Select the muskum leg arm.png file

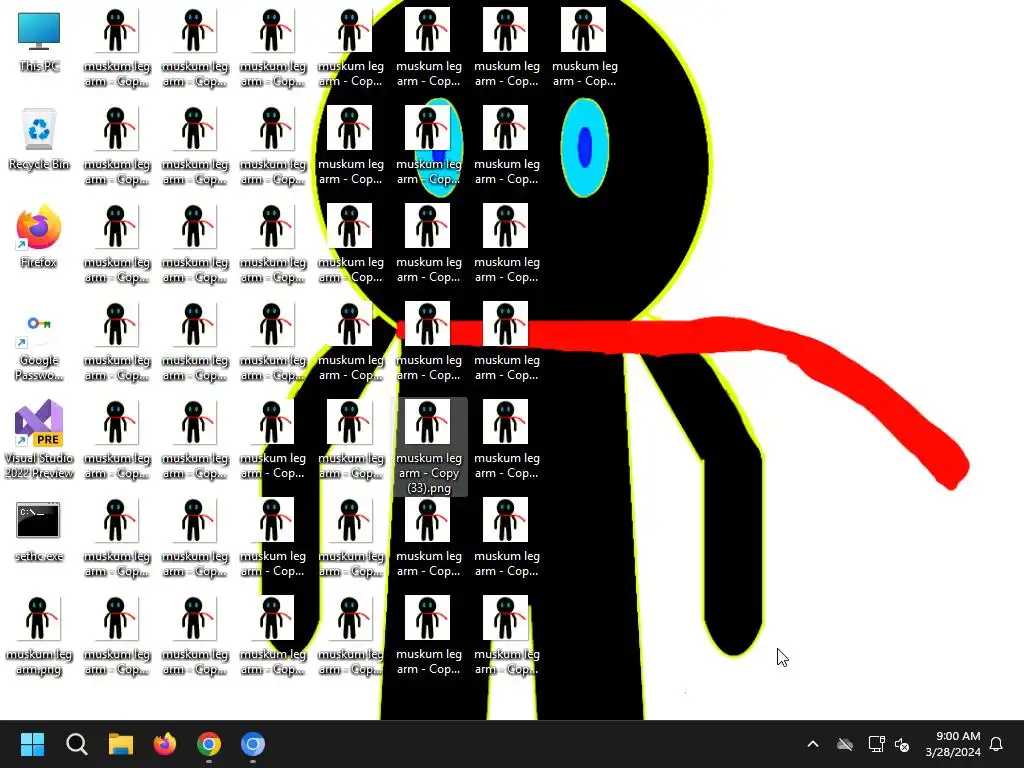(39, 637)
